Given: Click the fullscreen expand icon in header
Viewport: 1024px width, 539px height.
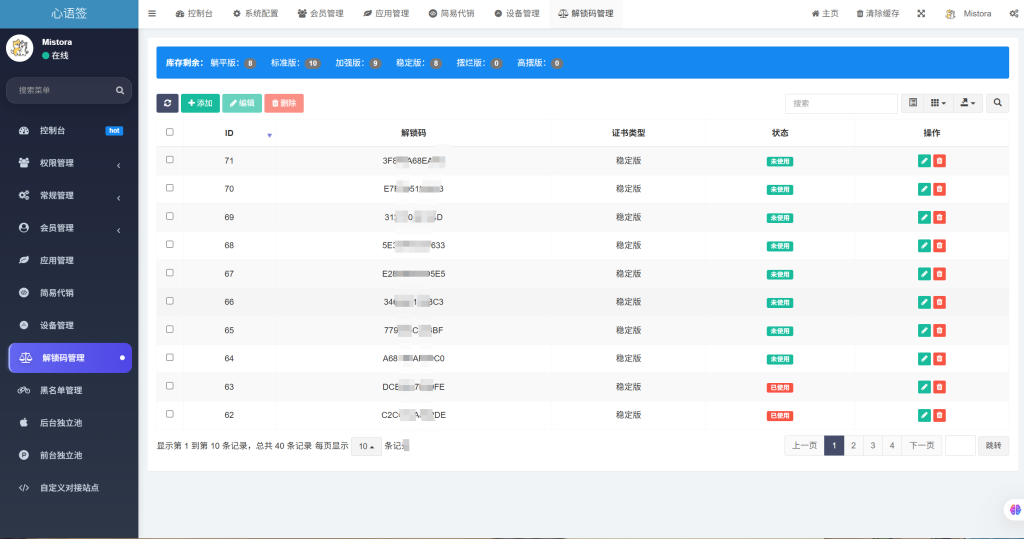Looking at the screenshot, I should click(x=921, y=13).
